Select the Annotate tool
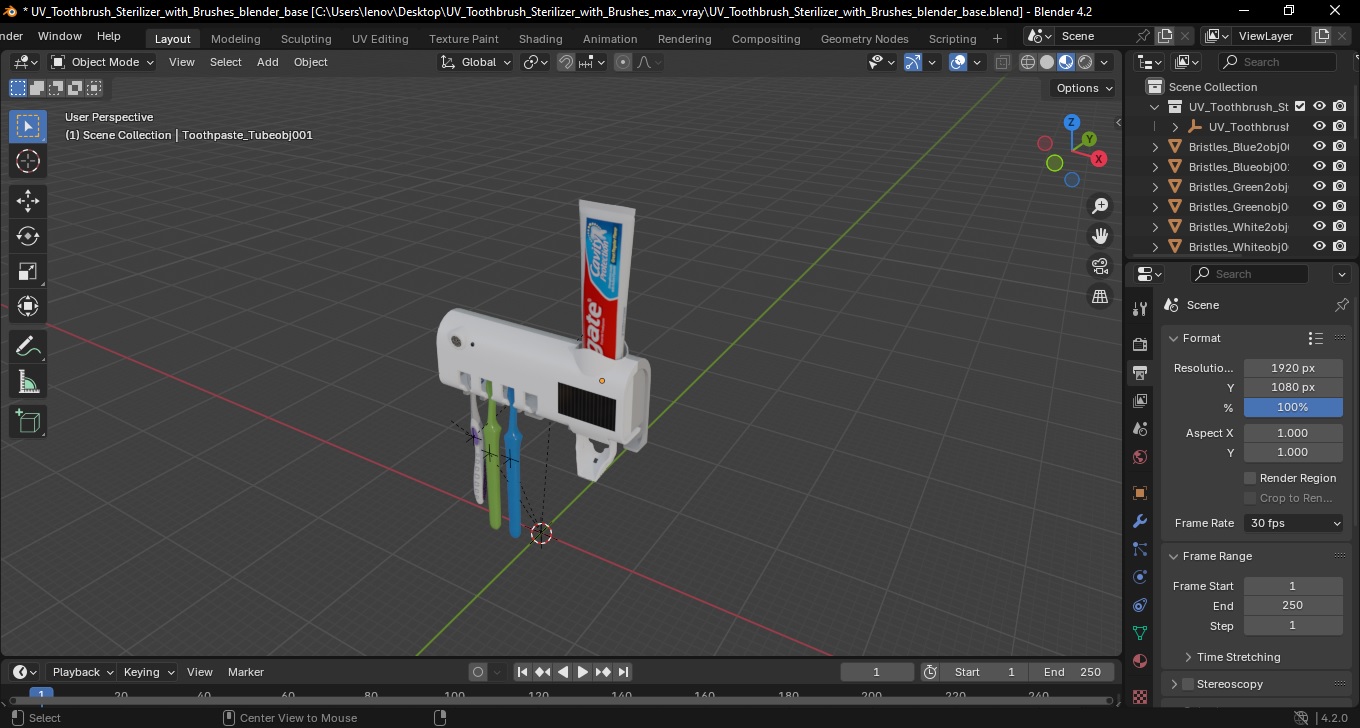The width and height of the screenshot is (1360, 728). pos(28,347)
